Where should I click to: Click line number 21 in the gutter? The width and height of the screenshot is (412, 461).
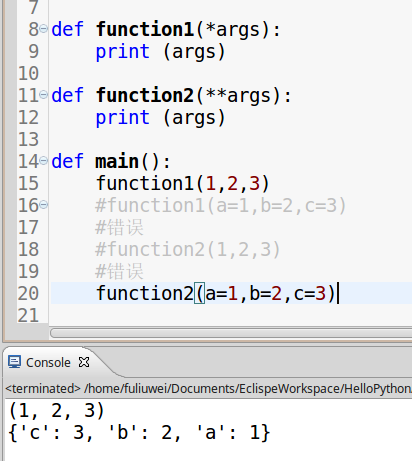(28, 315)
